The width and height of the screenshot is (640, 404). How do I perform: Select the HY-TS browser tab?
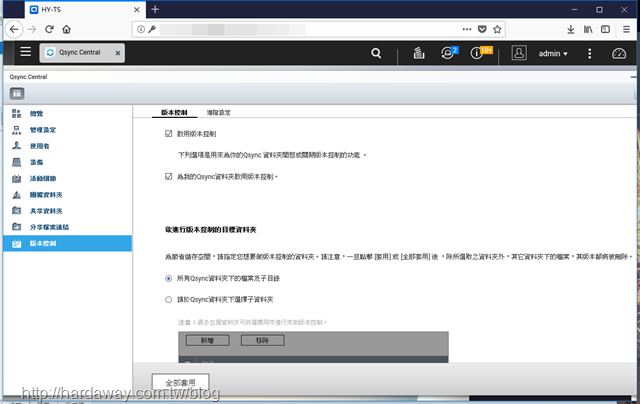coord(86,10)
